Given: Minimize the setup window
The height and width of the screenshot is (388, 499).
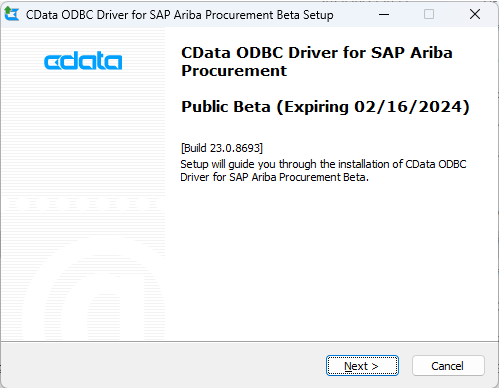Looking at the screenshot, I should pos(384,14).
